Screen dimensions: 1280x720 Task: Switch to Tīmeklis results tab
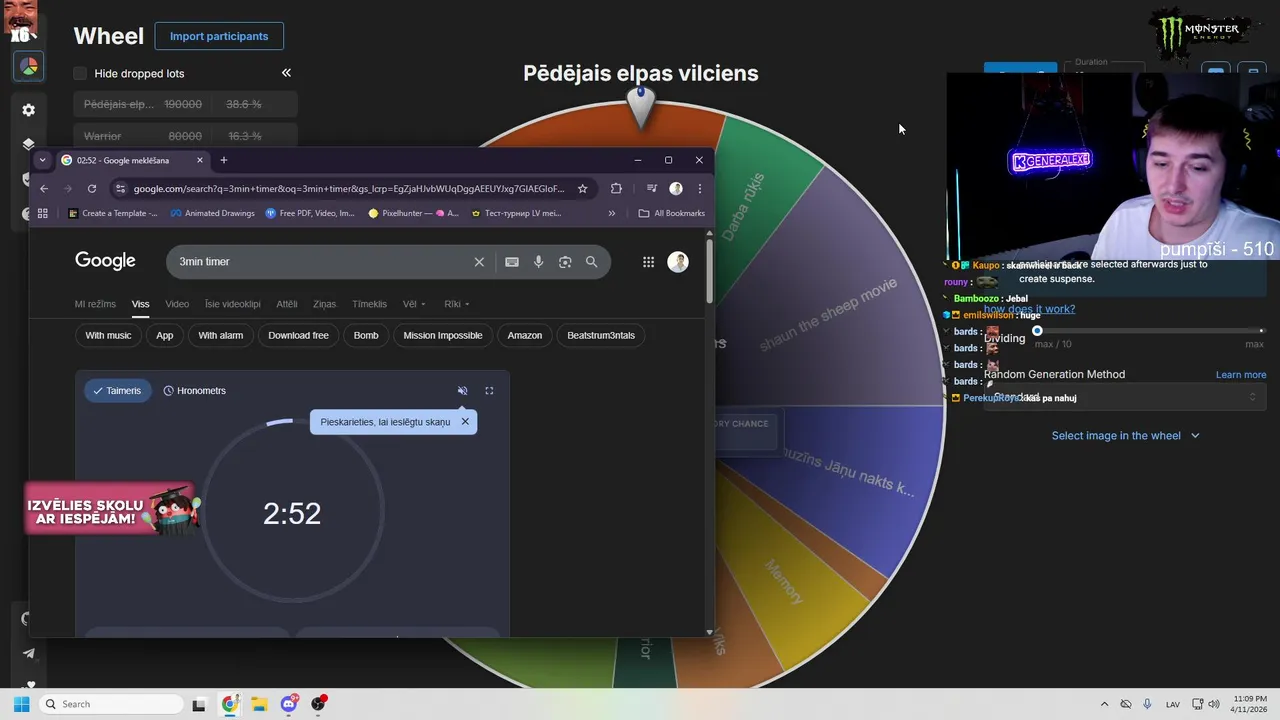click(369, 304)
